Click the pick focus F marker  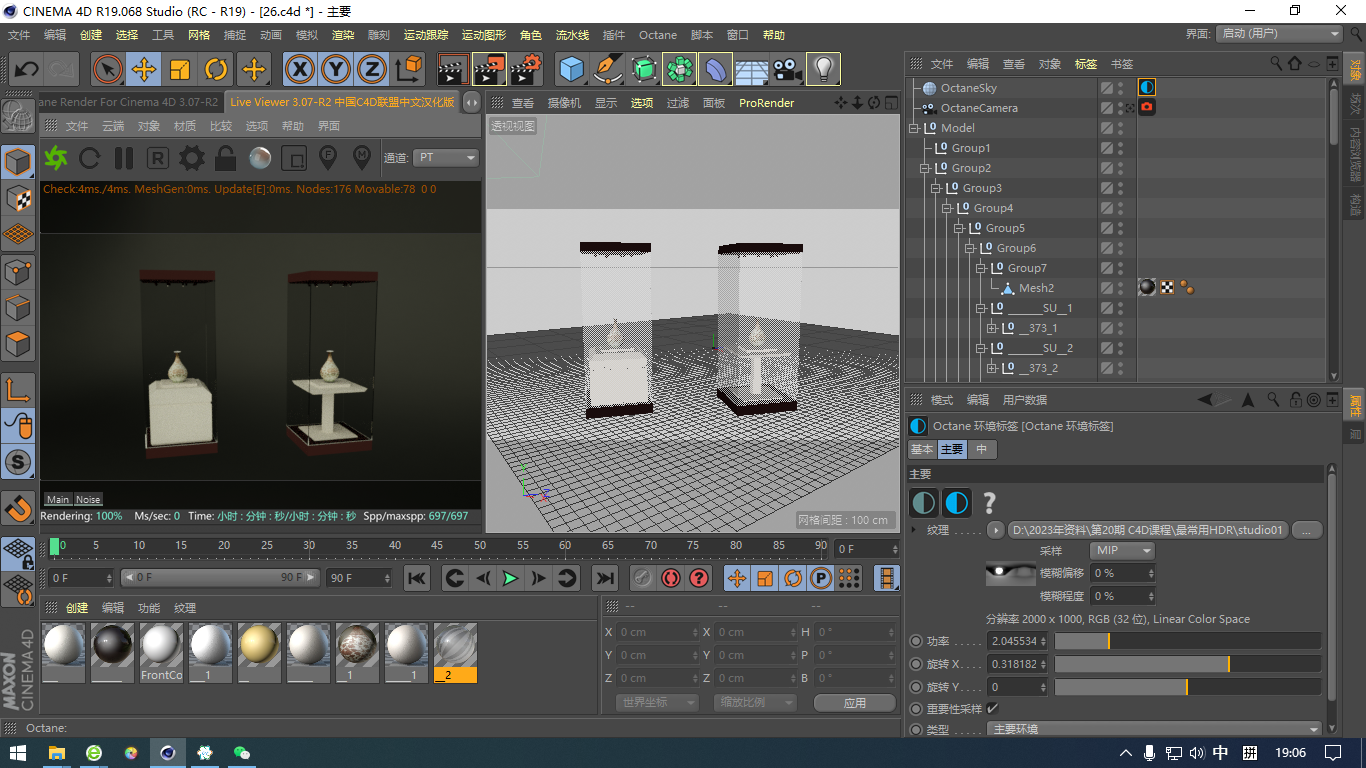(327, 157)
